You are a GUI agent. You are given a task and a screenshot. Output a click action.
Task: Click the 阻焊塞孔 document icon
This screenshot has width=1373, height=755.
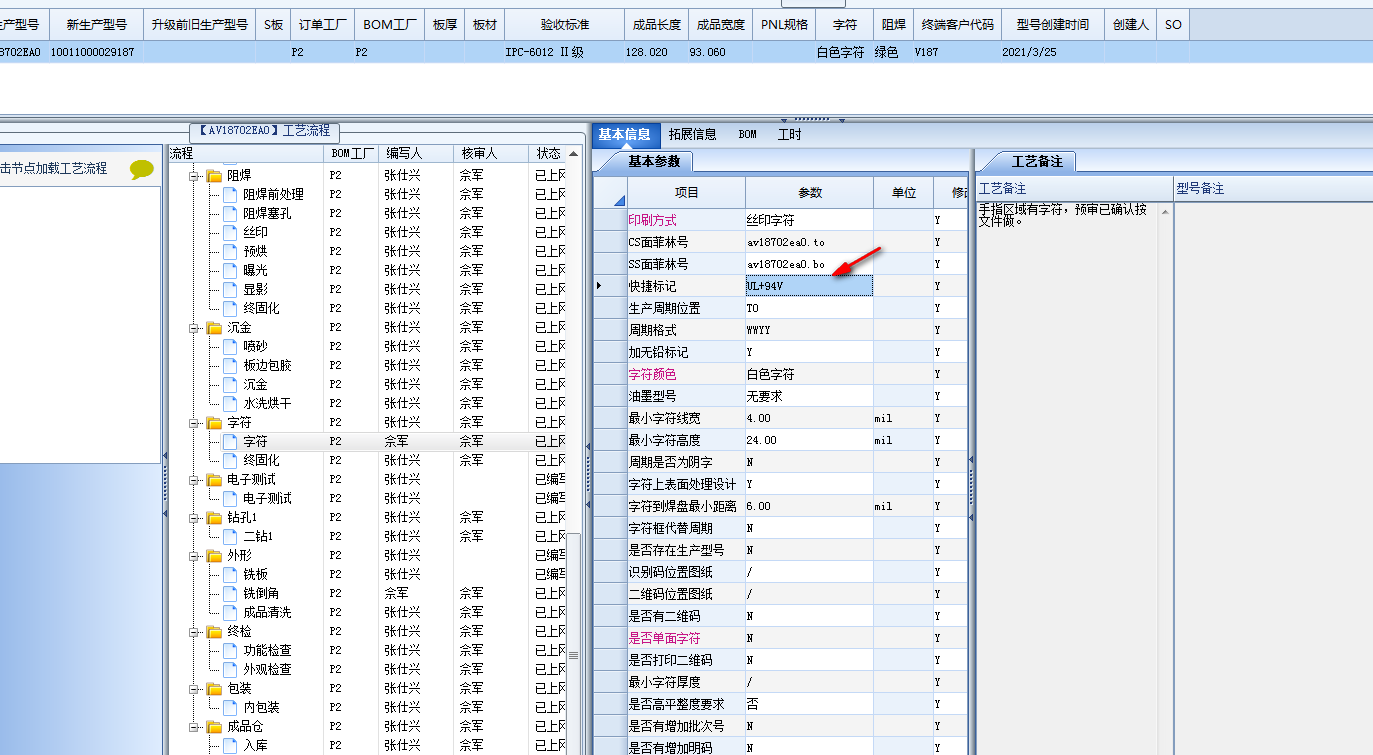point(231,213)
